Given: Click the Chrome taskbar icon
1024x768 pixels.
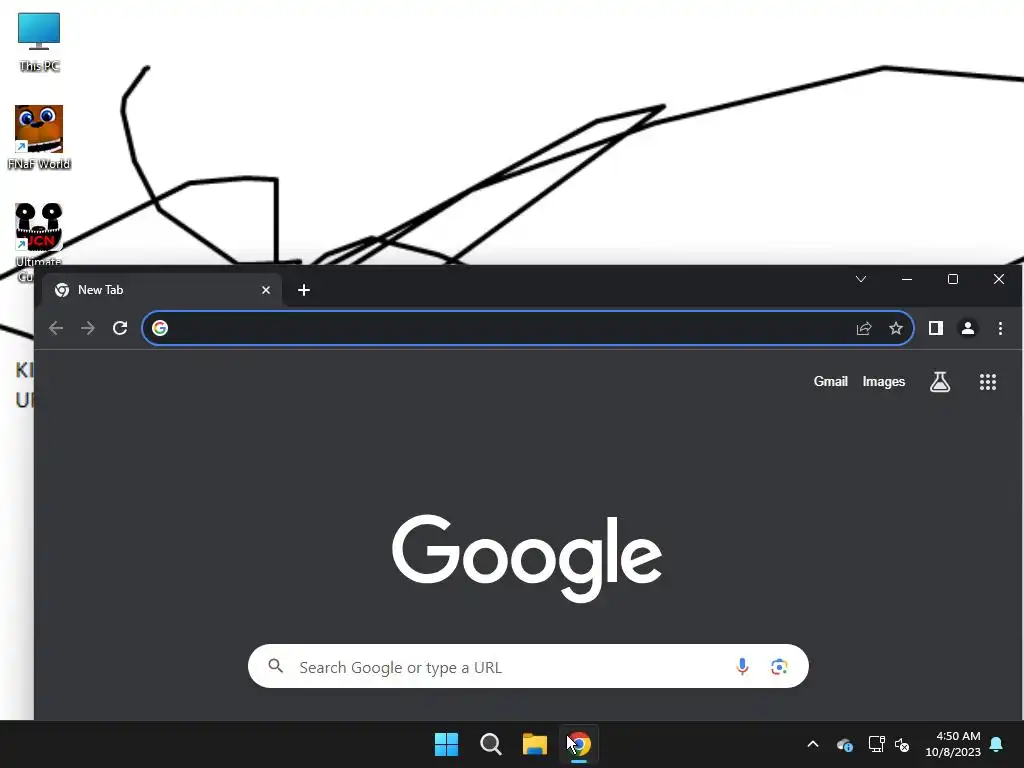Looking at the screenshot, I should [579, 744].
